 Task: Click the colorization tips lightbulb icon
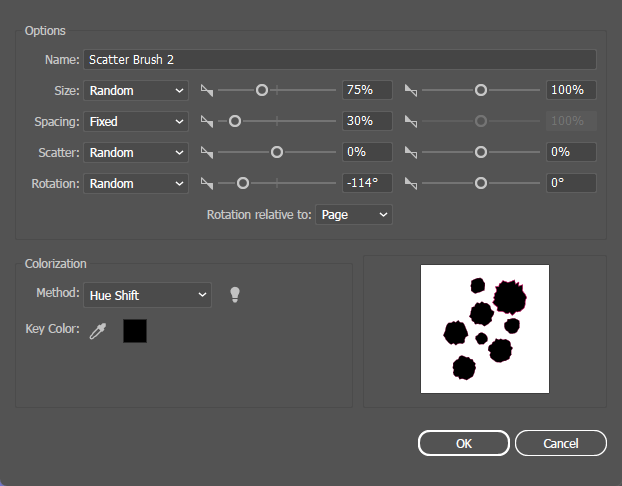(x=235, y=294)
